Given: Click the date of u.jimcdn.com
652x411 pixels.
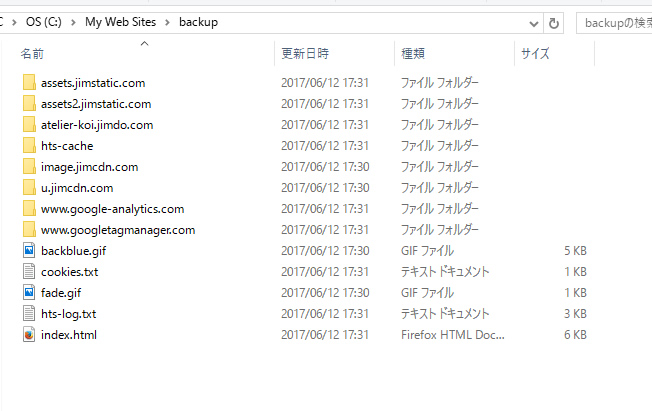Looking at the screenshot, I should [x=325, y=188].
